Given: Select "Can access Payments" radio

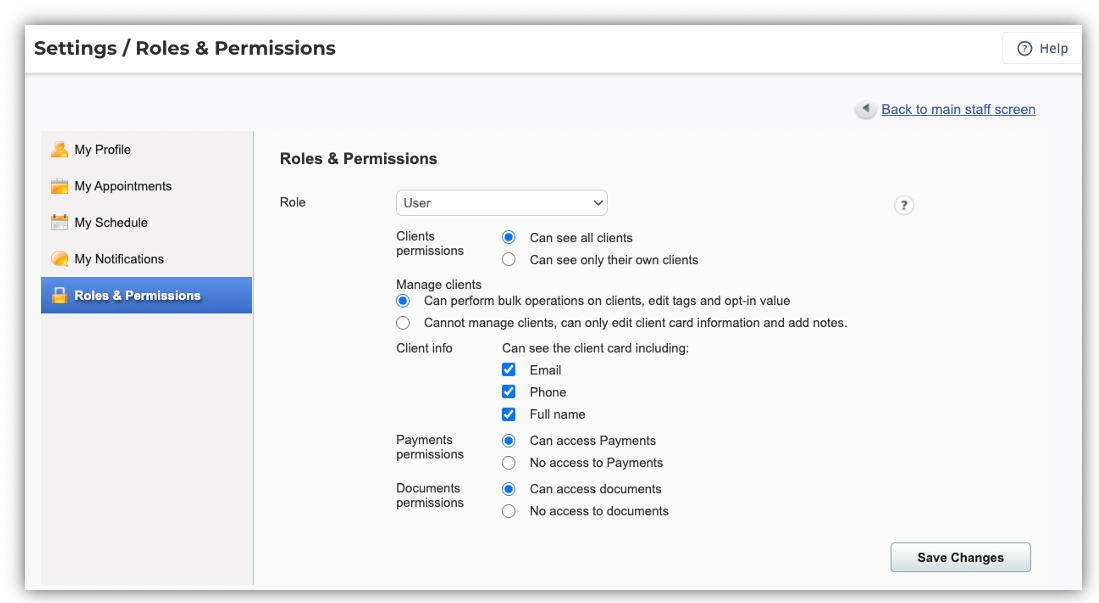Looking at the screenshot, I should tap(509, 440).
